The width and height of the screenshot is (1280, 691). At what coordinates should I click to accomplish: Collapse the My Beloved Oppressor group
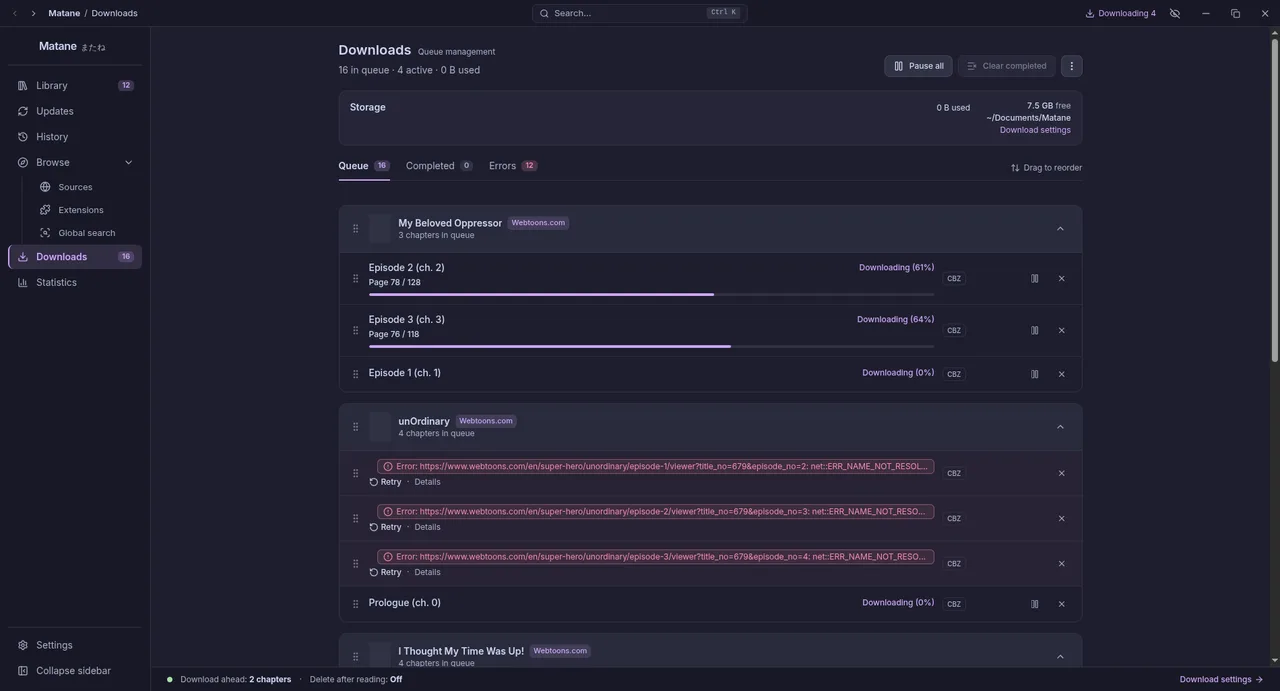(x=1061, y=229)
